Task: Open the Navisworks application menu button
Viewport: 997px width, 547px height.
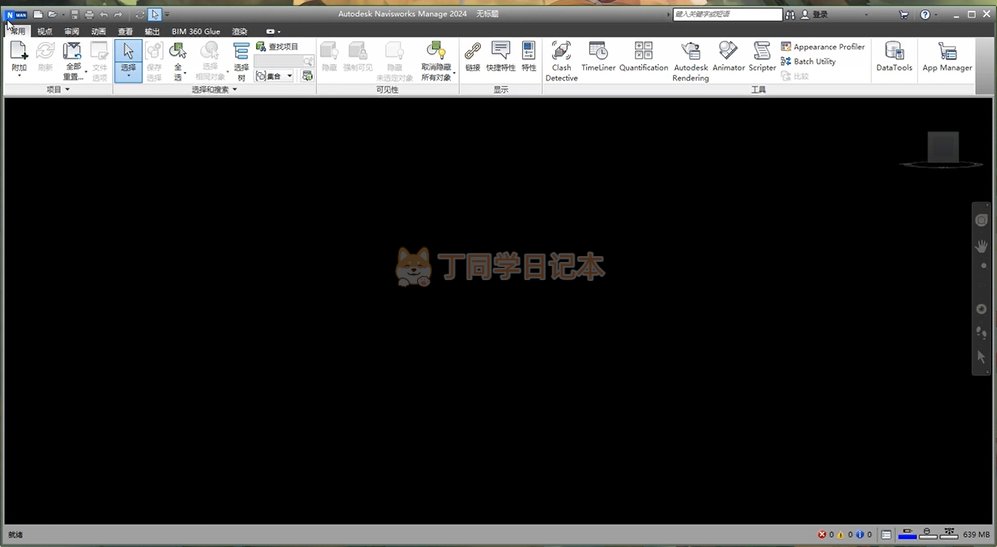Action: [15, 15]
